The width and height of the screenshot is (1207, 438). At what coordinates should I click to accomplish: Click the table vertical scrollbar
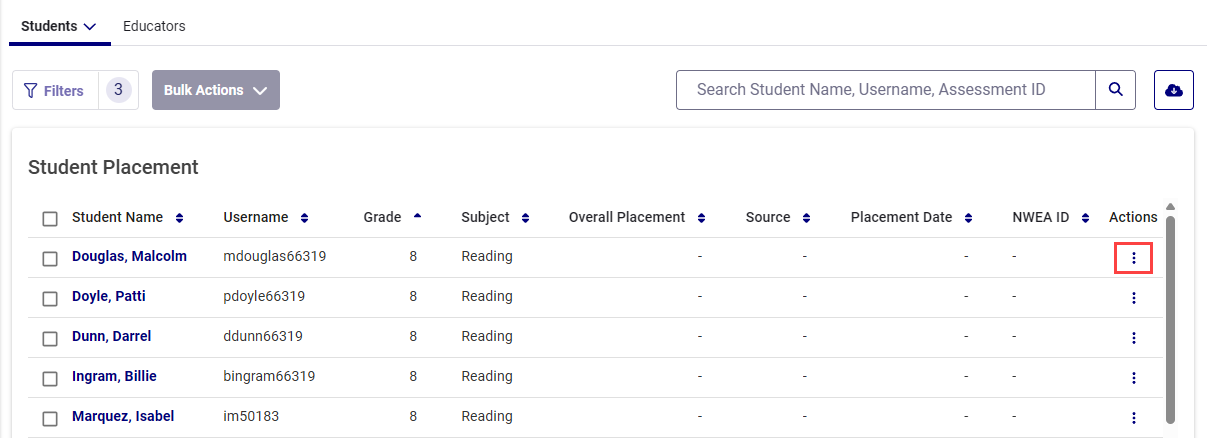[x=1170, y=318]
